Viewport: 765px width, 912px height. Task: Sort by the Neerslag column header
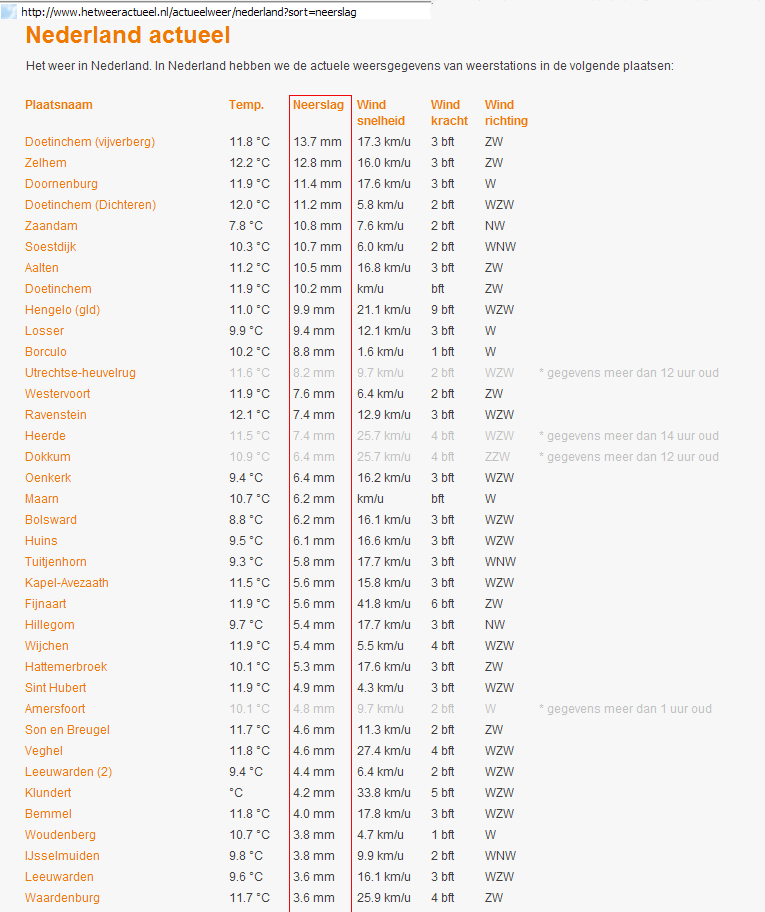click(x=318, y=105)
